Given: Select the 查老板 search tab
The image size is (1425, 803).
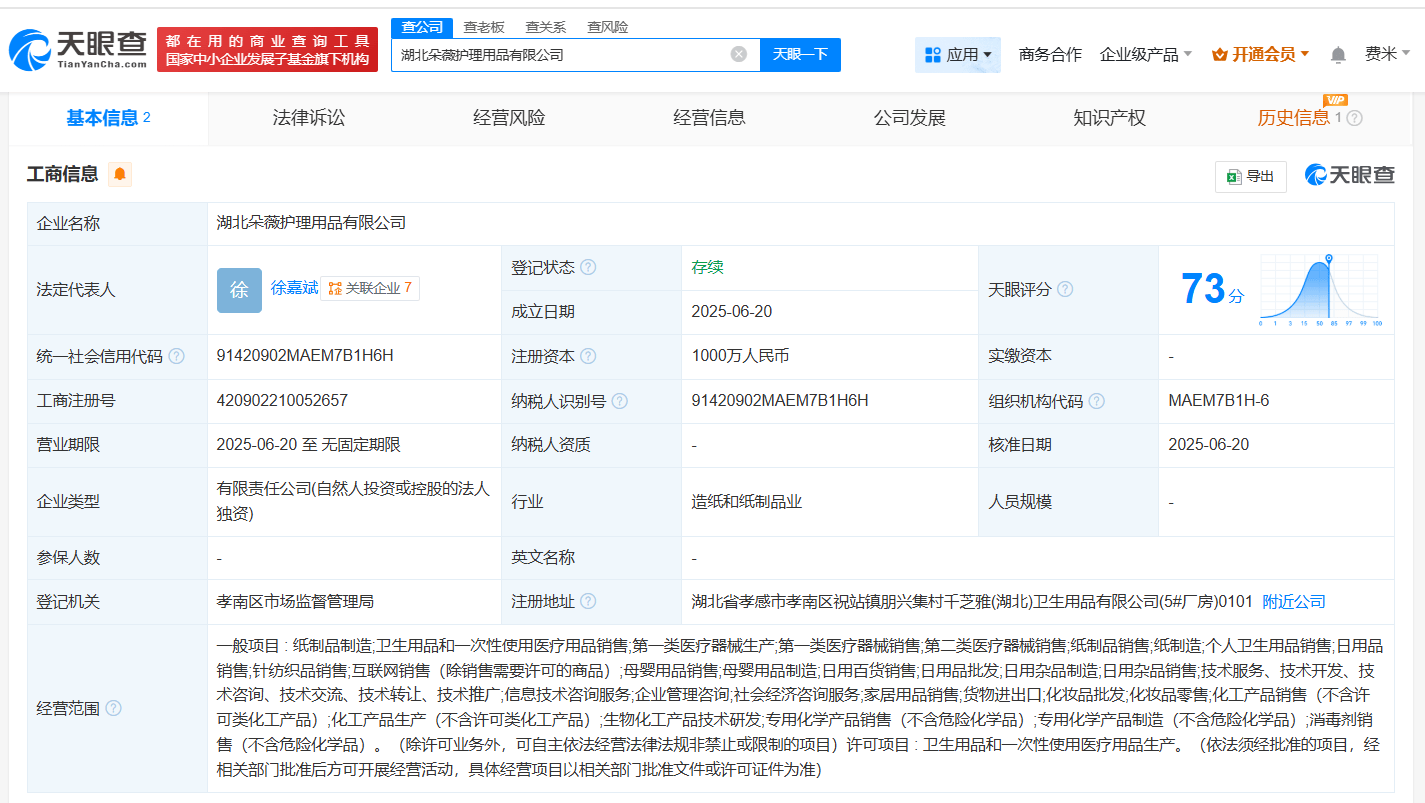Looking at the screenshot, I should click(x=484, y=27).
